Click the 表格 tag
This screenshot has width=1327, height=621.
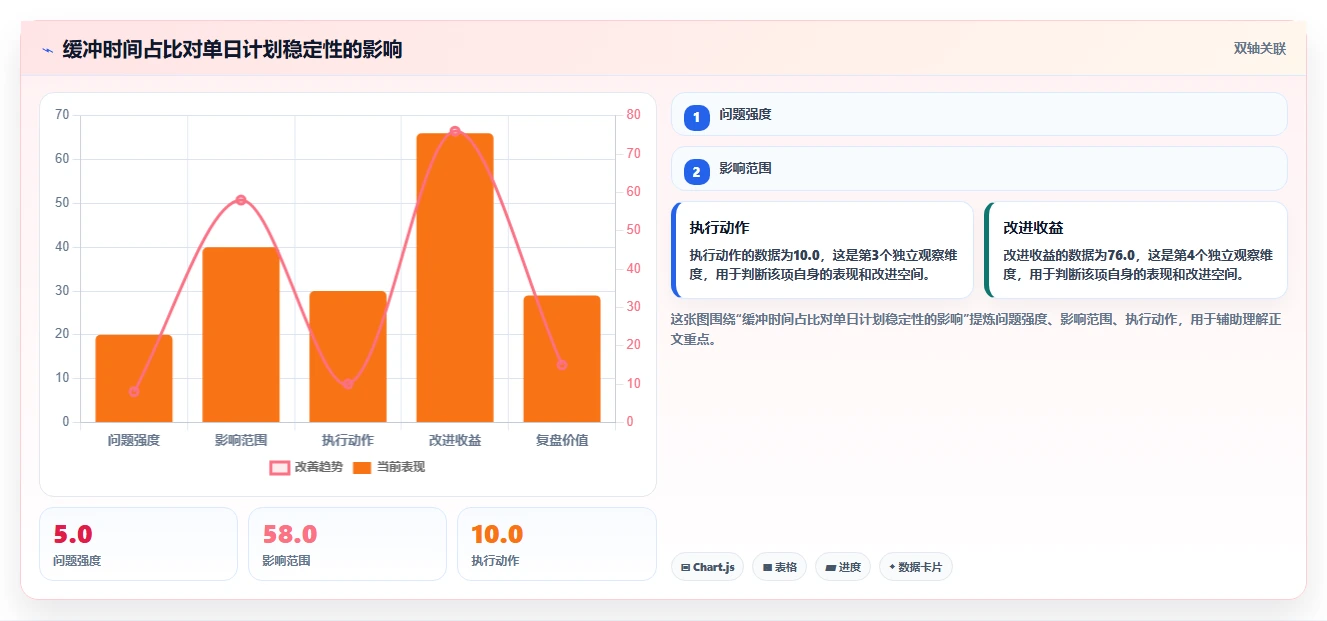coord(779,567)
